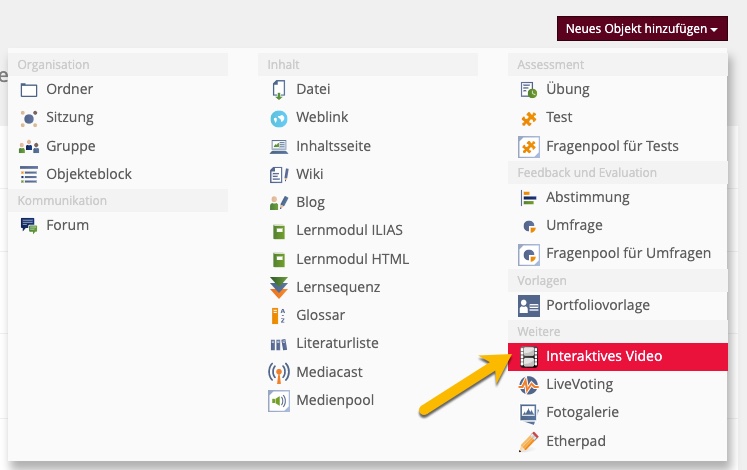The width and height of the screenshot is (747, 470).
Task: Click the Ordner folder icon
Action: [29, 89]
